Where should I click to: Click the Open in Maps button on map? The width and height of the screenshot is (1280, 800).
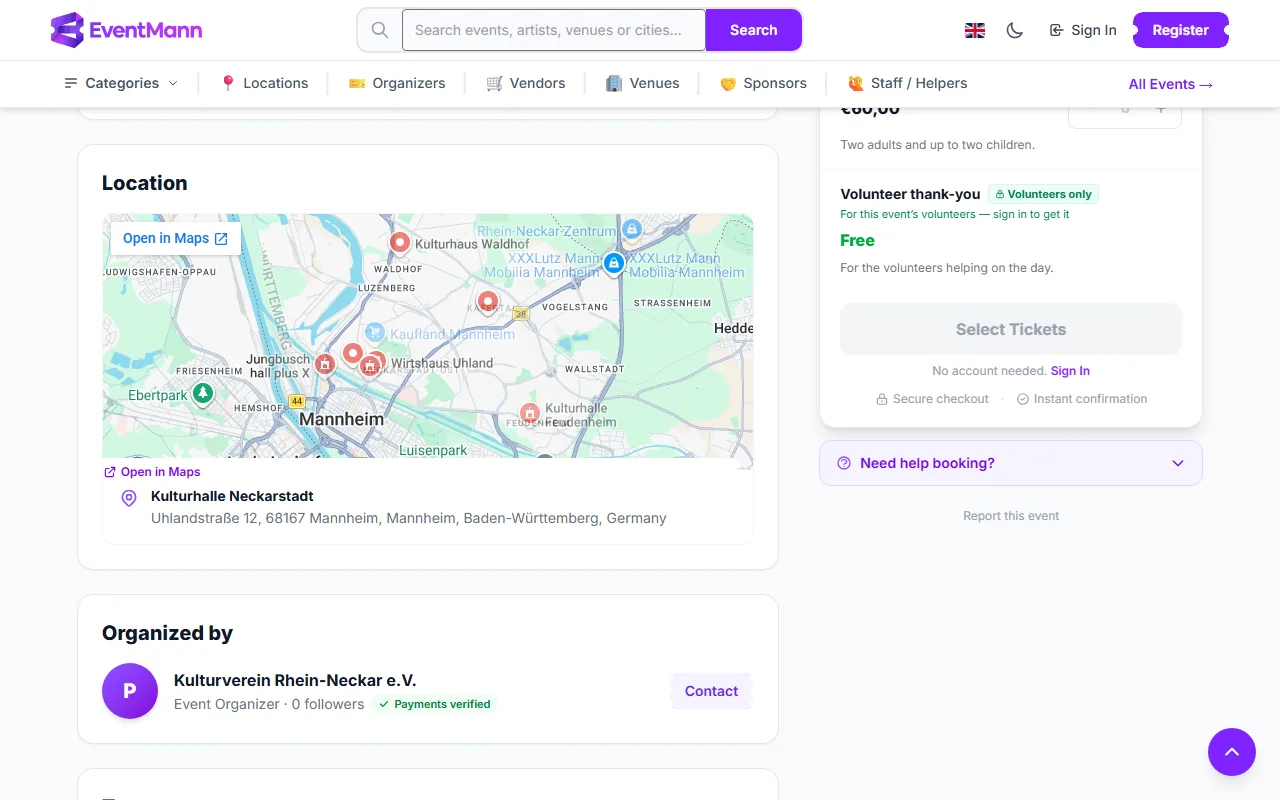pyautogui.click(x=176, y=238)
